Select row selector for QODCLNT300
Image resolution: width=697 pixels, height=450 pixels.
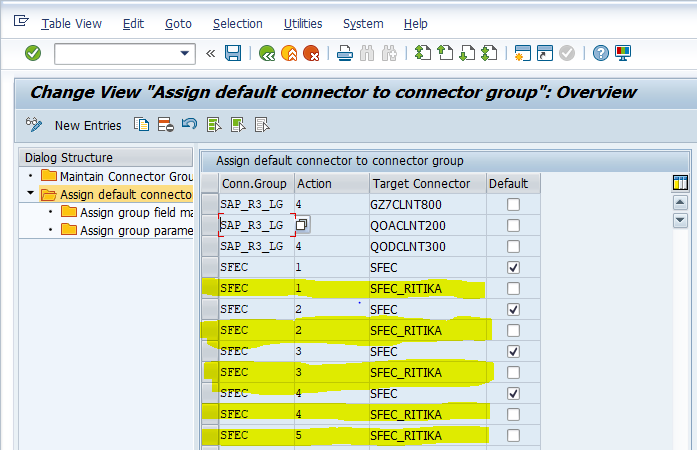210,246
